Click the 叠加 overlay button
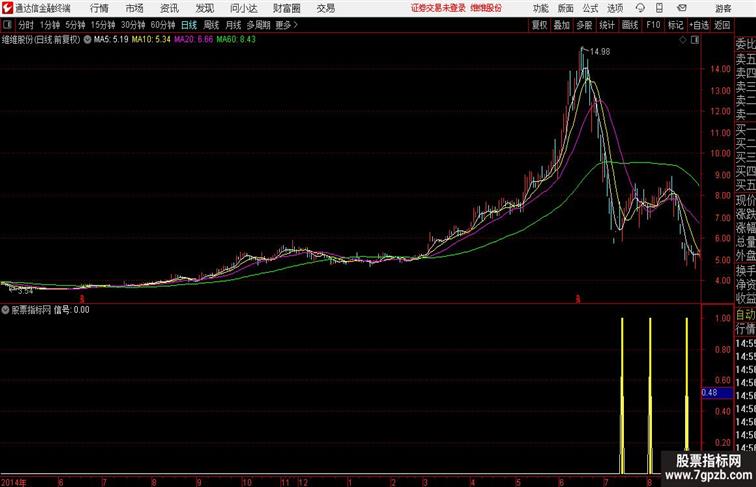The width and height of the screenshot is (756, 487). coord(562,25)
